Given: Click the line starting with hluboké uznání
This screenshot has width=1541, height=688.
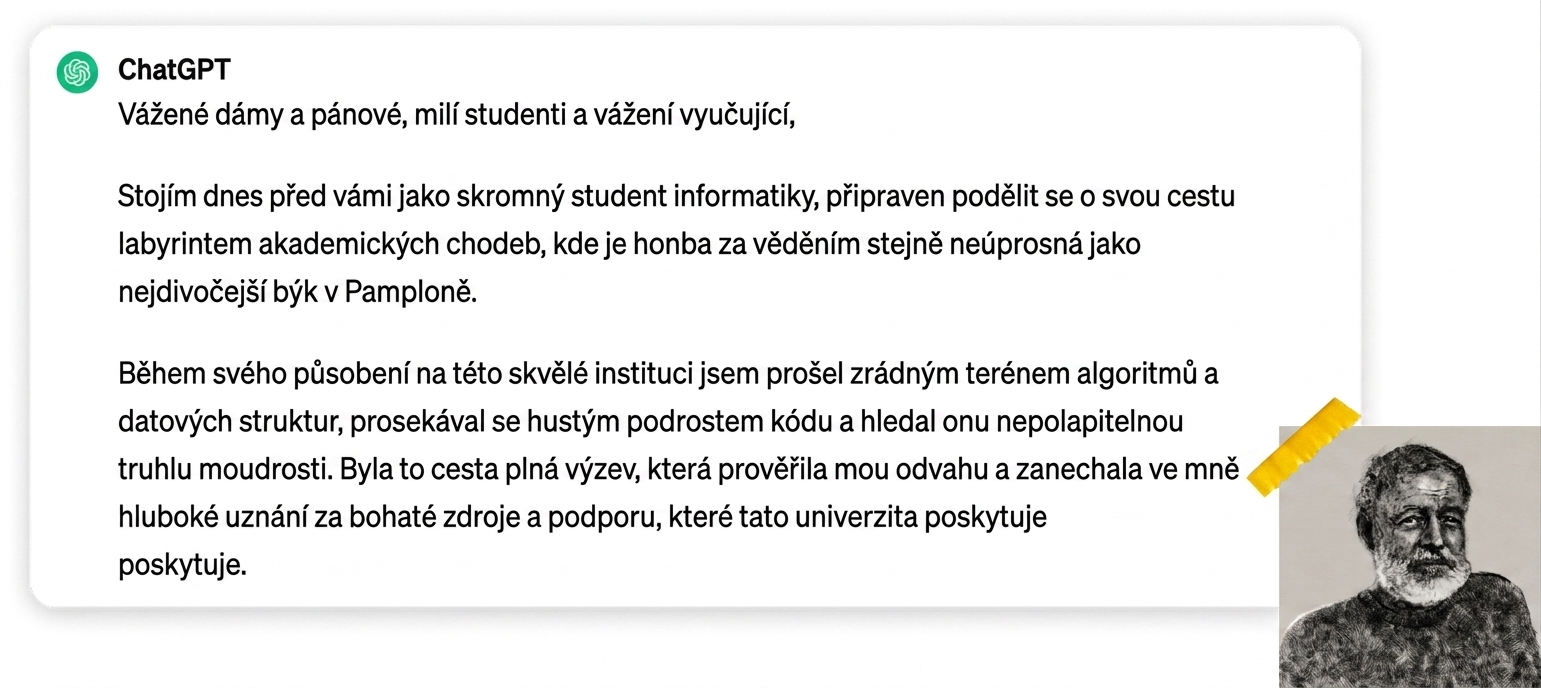Looking at the screenshot, I should click(582, 518).
